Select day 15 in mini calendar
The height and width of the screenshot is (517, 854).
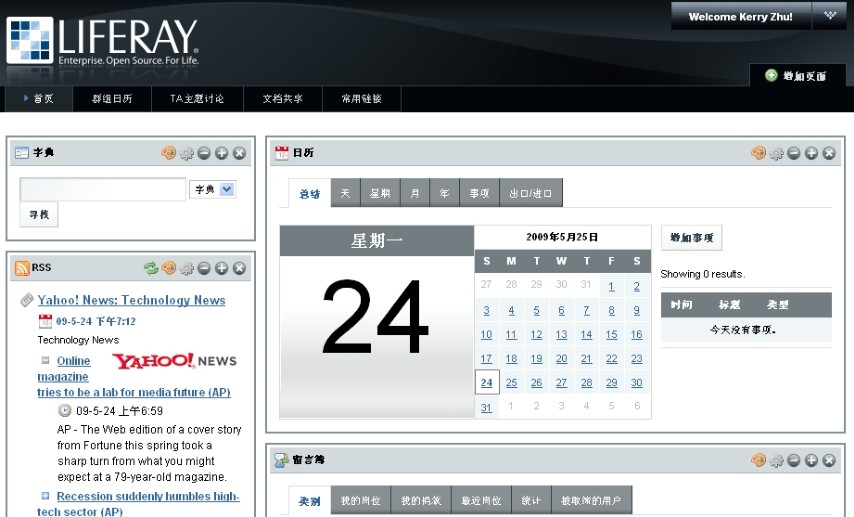click(612, 334)
